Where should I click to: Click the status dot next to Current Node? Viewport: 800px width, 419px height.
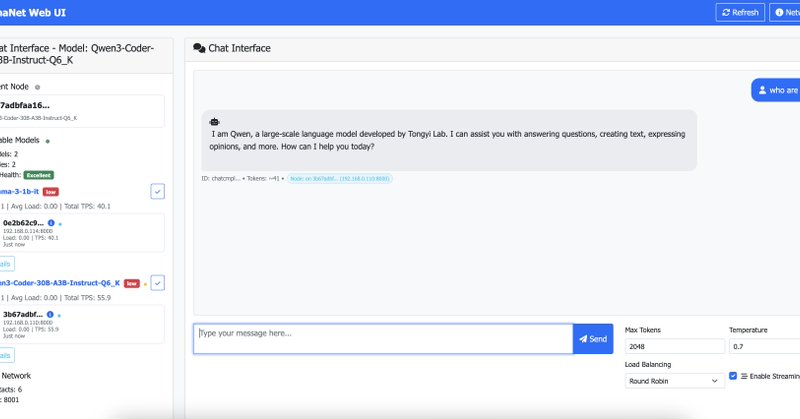37,87
